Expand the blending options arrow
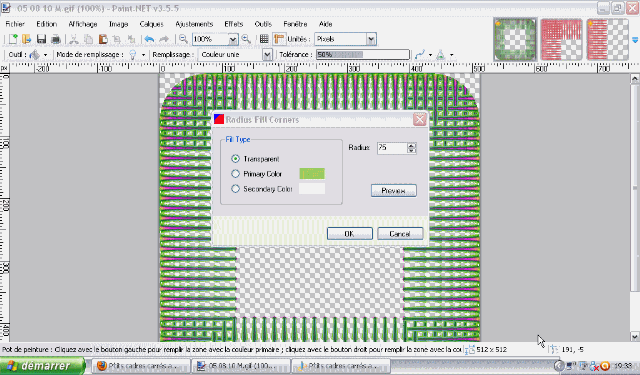The width and height of the screenshot is (640, 375). click(451, 55)
